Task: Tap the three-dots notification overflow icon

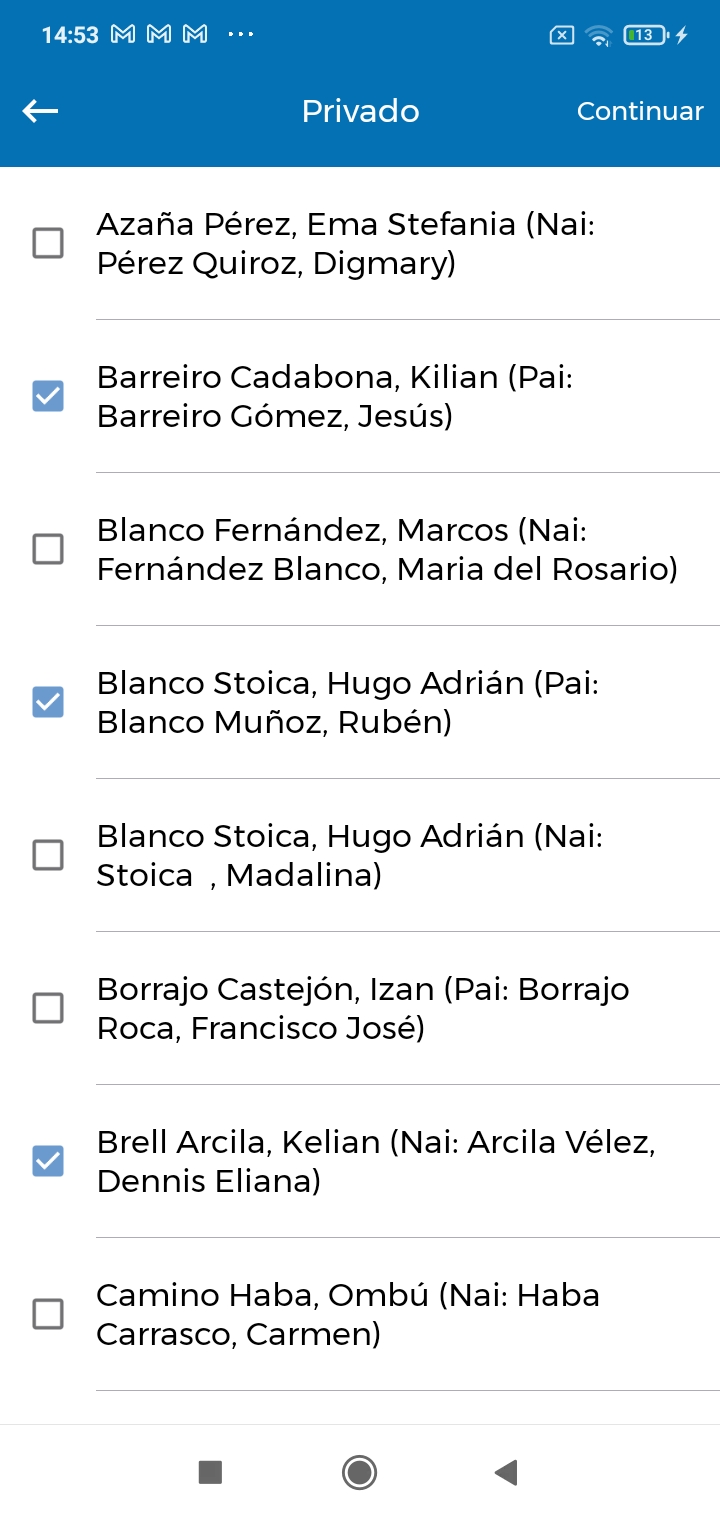Action: point(241,34)
